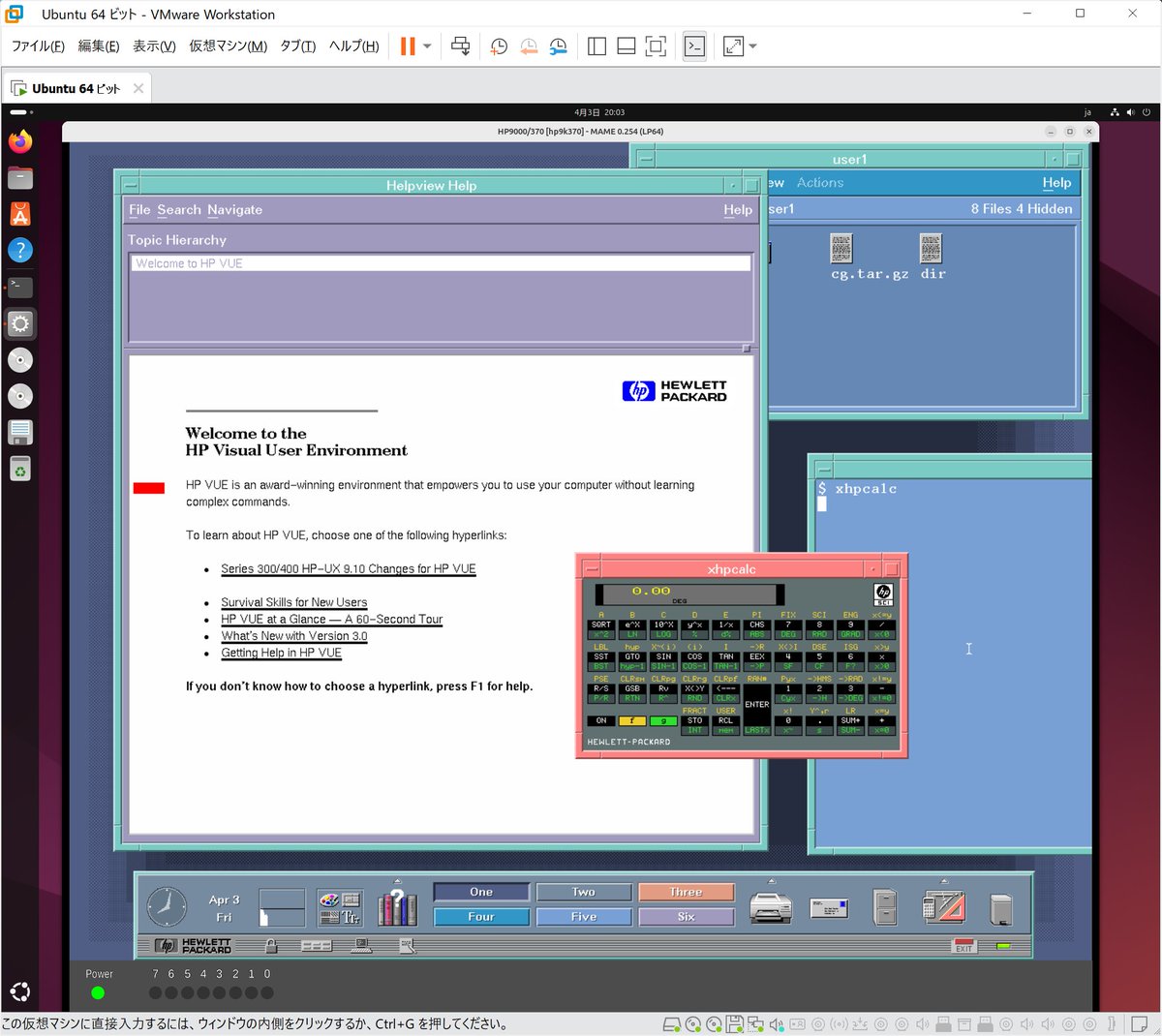
Task: Click the terminal computer icon in the panel's bottom row
Action: click(x=363, y=946)
